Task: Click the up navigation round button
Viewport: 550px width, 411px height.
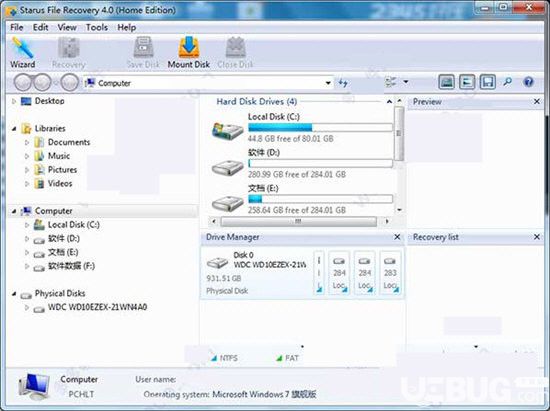Action: (69, 83)
